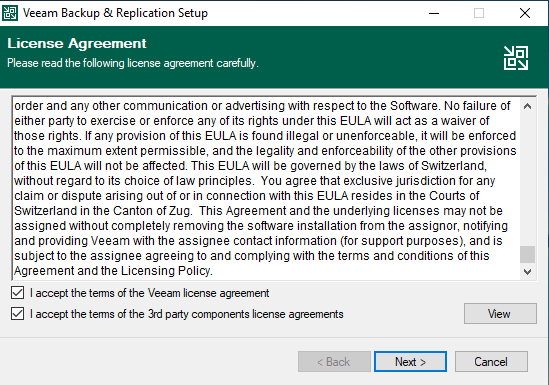Viewport: 549px width, 385px height.
Task: Open third-party licenses with View button
Action: [500, 314]
